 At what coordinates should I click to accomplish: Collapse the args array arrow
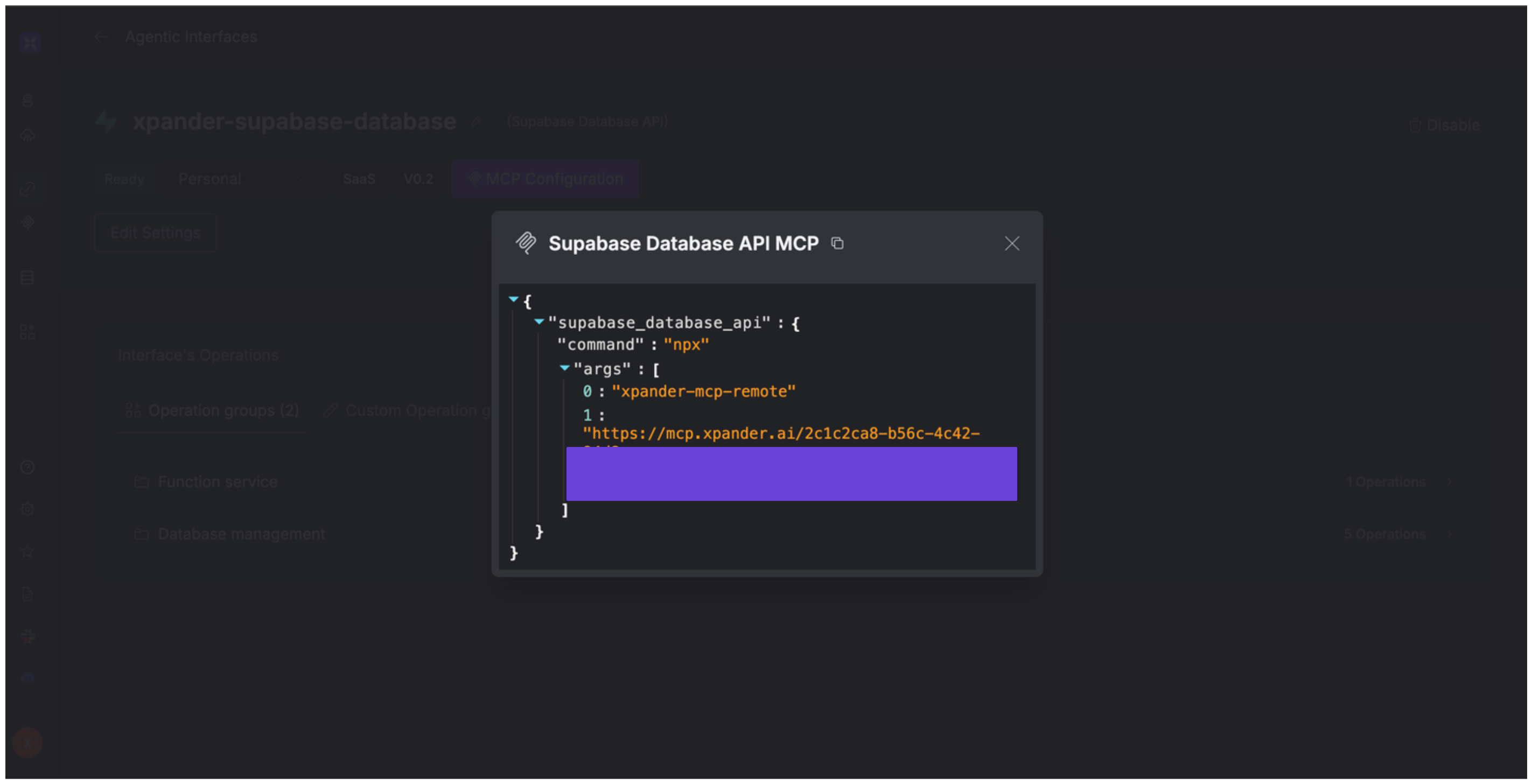[x=564, y=368]
